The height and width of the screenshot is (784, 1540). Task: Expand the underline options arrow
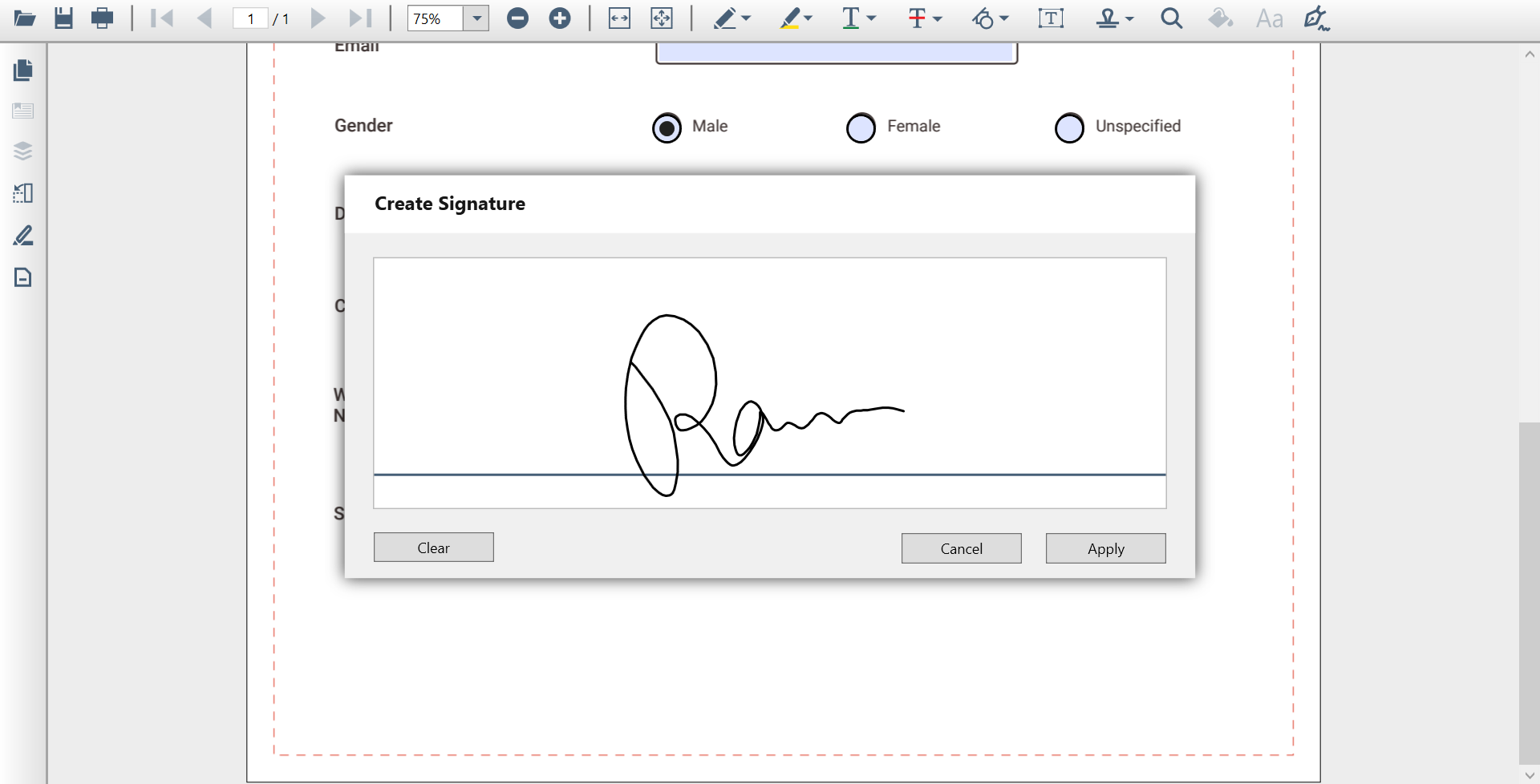click(x=871, y=18)
